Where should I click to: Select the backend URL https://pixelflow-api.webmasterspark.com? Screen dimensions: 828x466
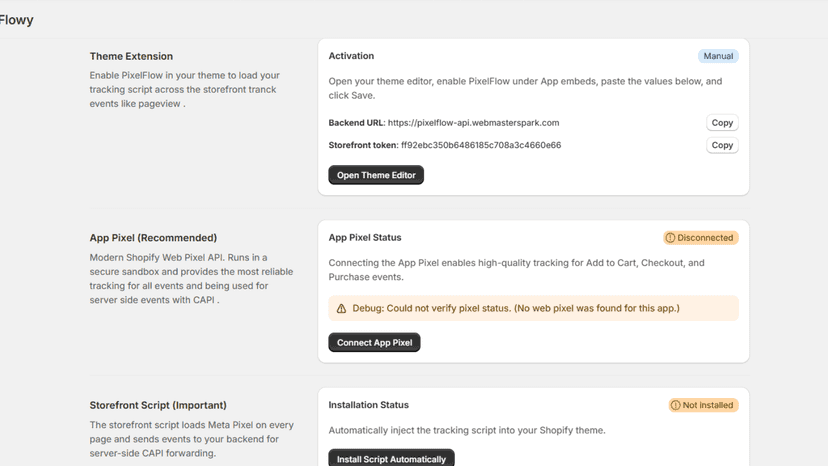474,123
